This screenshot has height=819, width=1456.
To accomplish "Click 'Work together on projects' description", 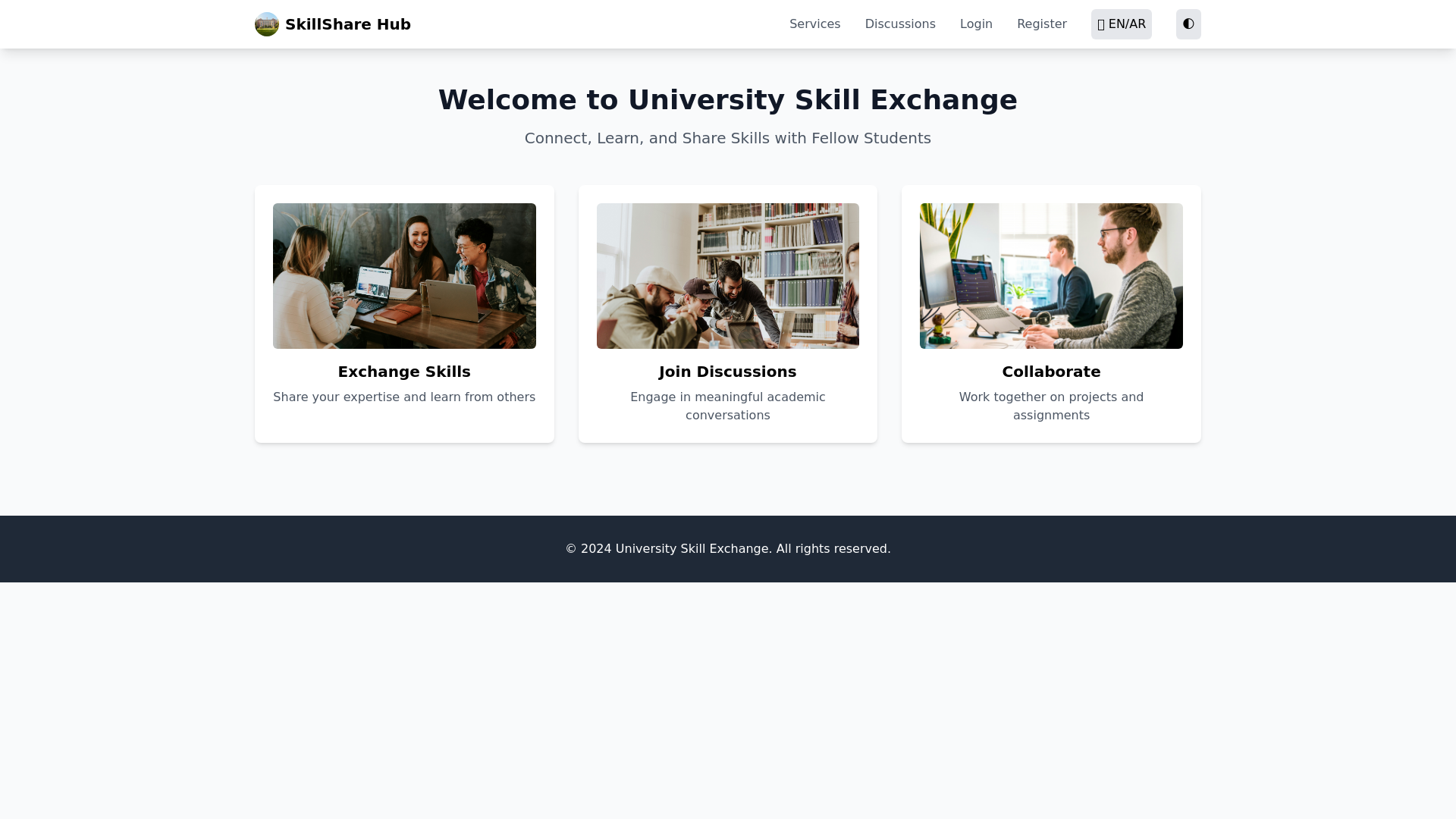I will (1051, 406).
